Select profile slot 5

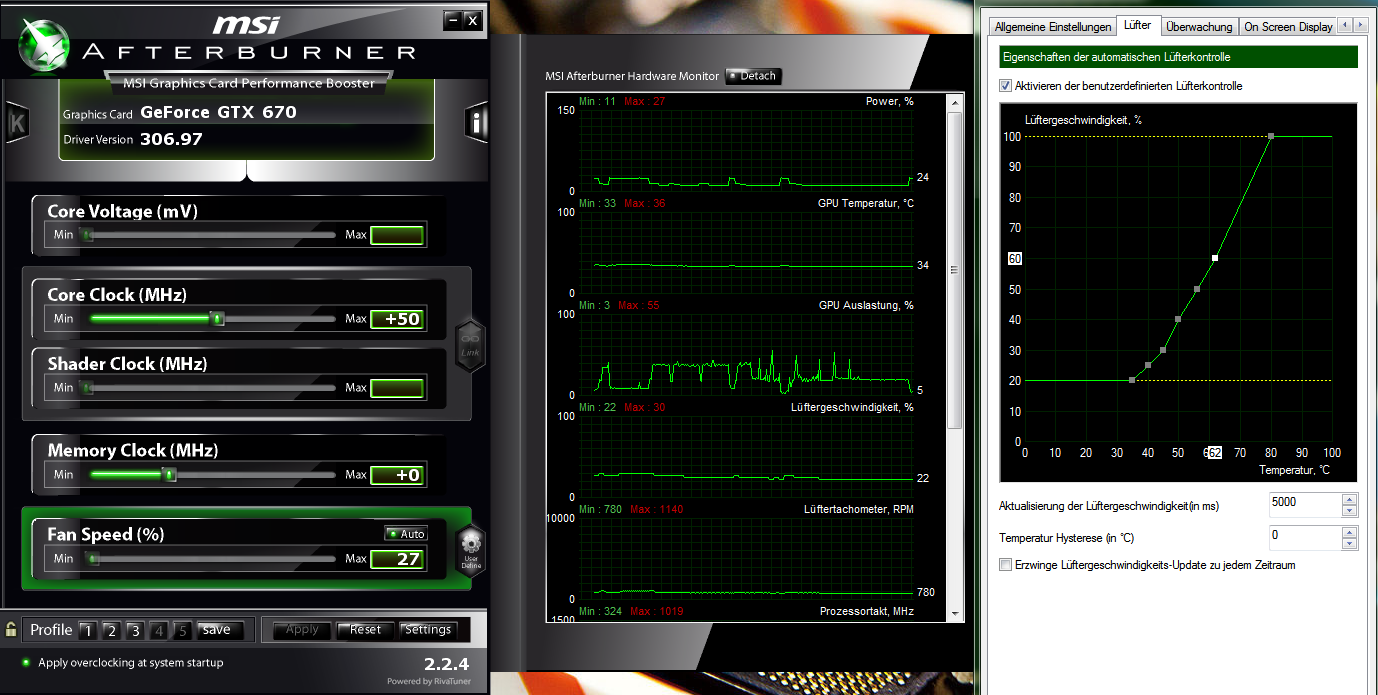coord(182,631)
